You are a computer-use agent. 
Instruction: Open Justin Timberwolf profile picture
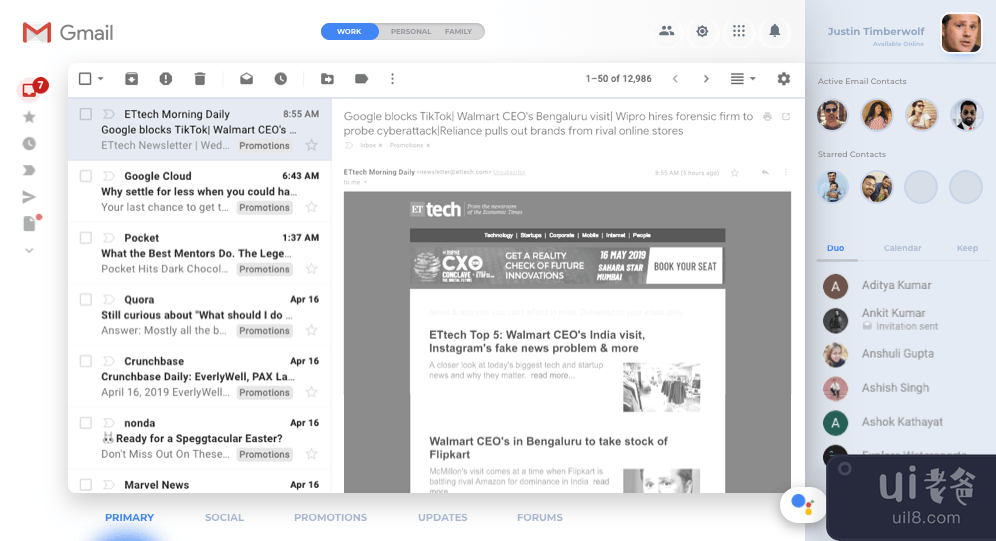click(x=961, y=33)
